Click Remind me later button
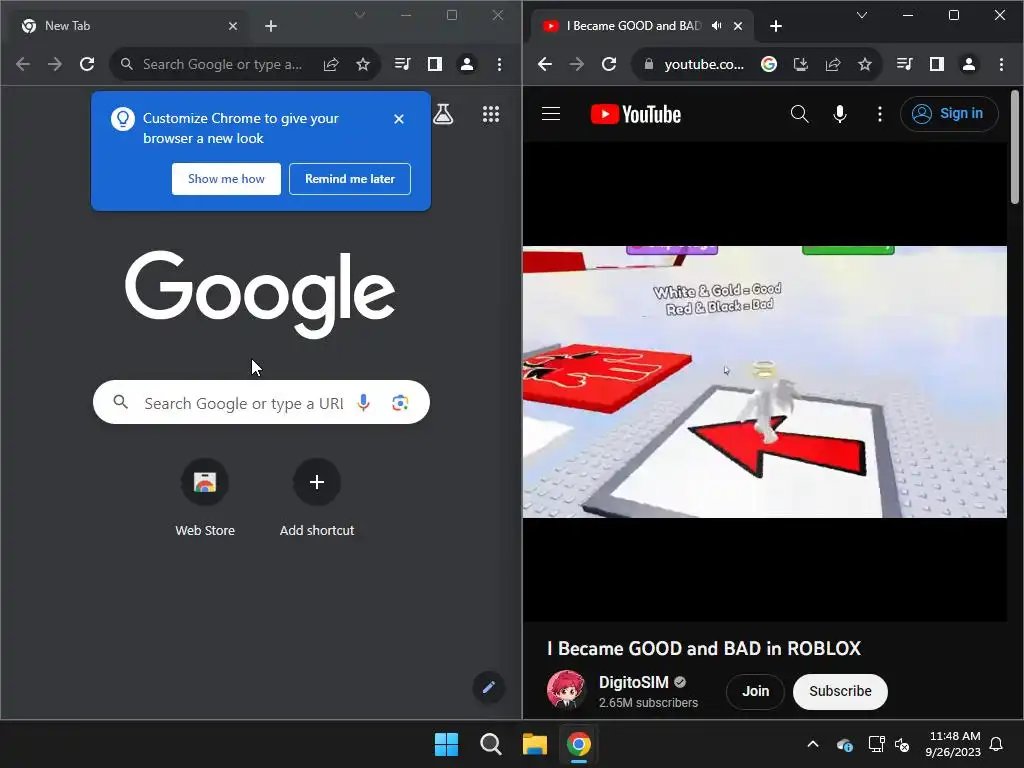The height and width of the screenshot is (768, 1024). (350, 179)
